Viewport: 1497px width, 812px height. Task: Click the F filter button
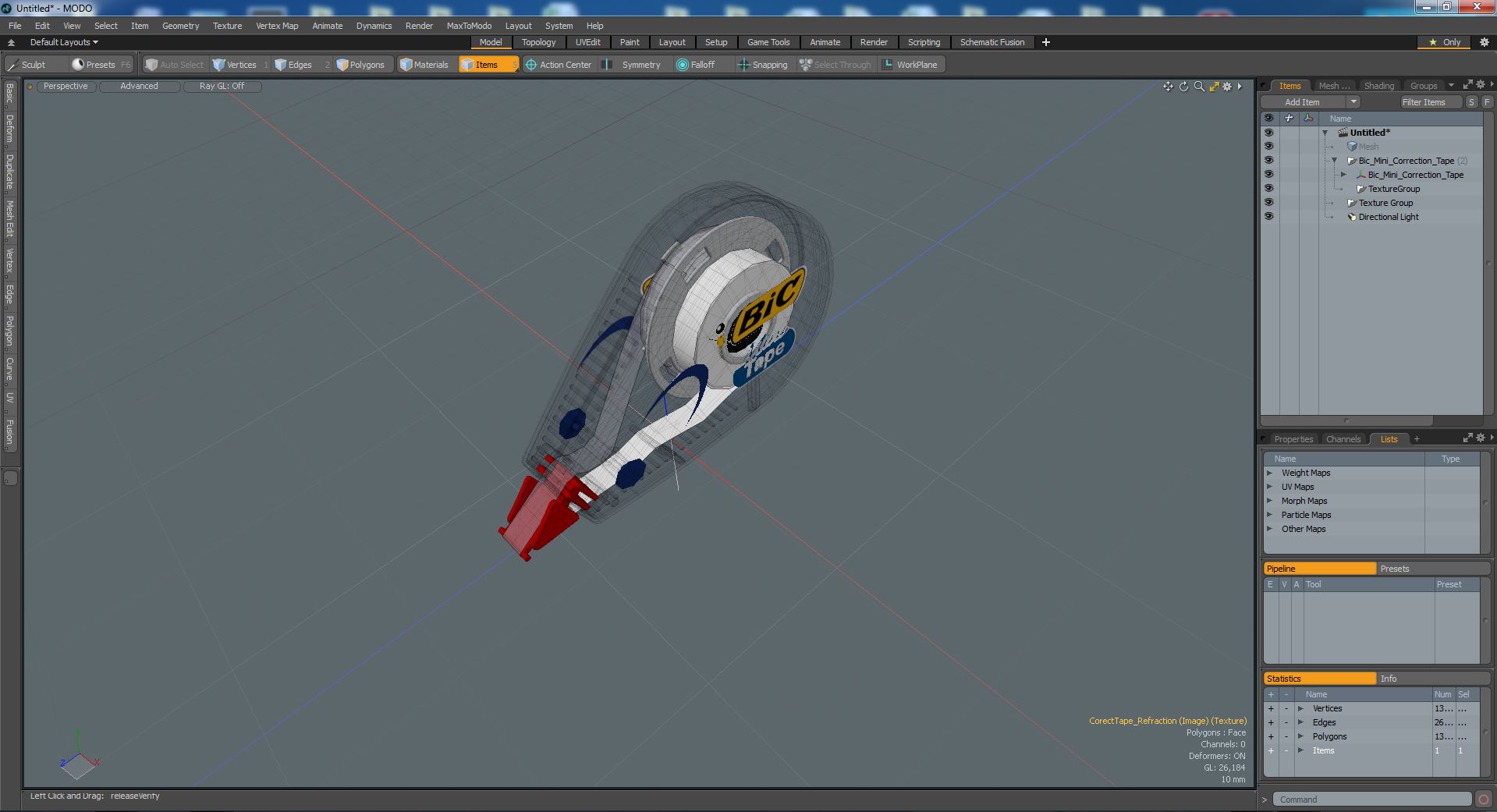1486,102
